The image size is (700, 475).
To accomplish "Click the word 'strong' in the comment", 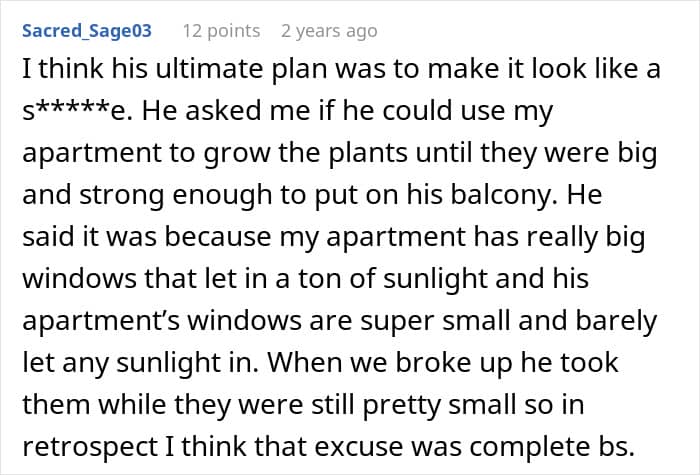I will point(122,196).
